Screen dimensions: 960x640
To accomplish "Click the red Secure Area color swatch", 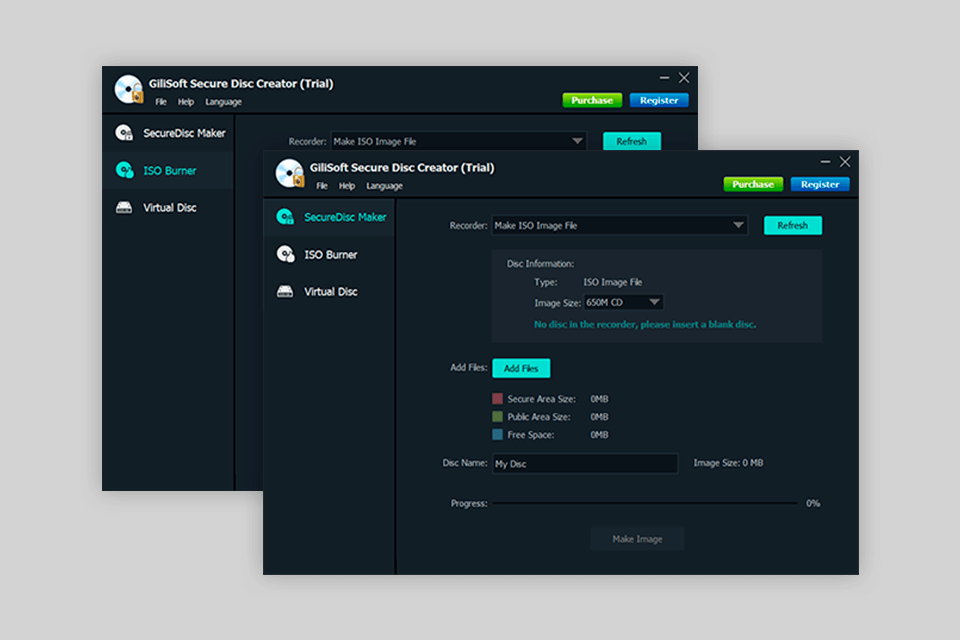I will (497, 399).
